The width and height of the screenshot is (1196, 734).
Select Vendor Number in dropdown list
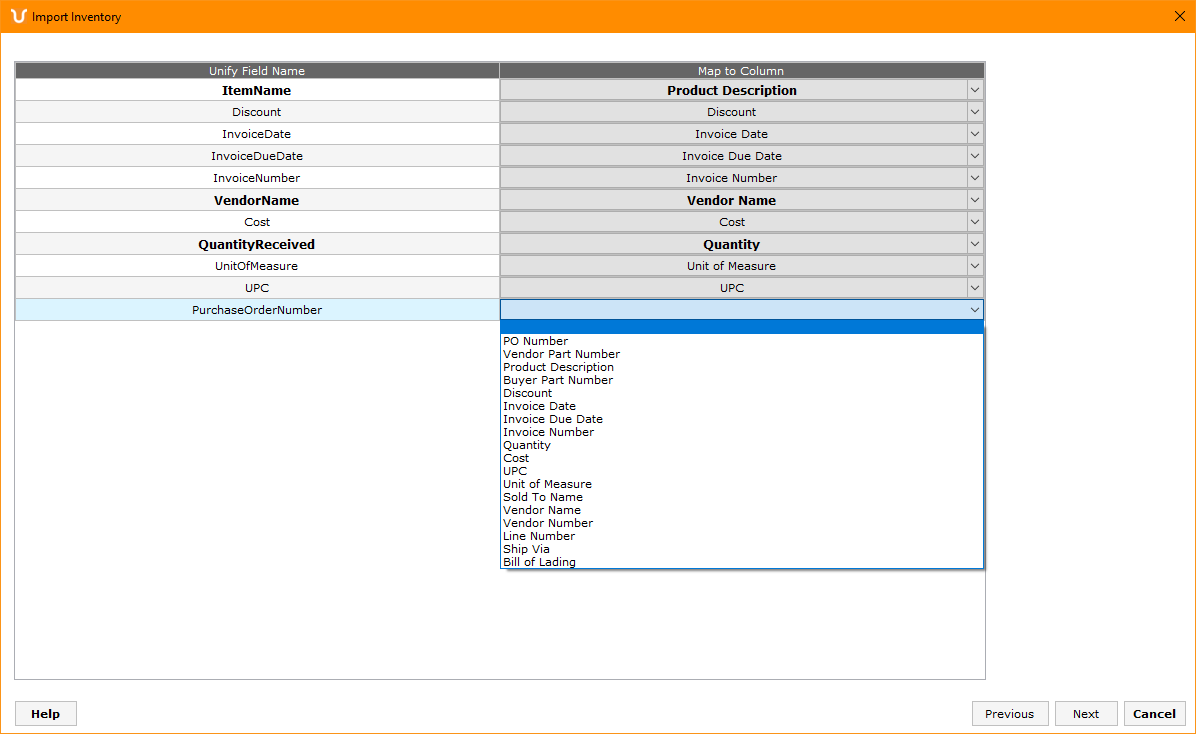pyautogui.click(x=548, y=523)
